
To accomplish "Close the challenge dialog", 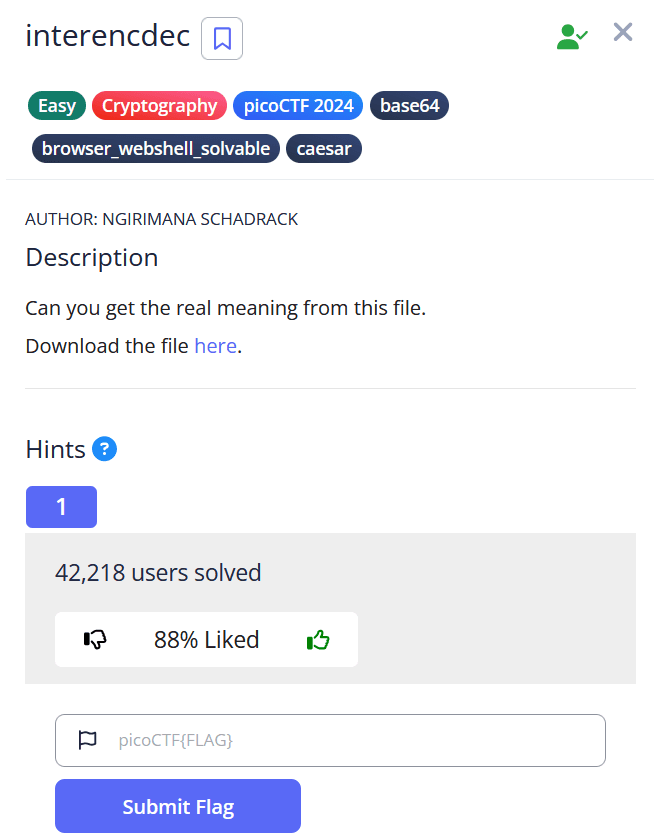I will click(623, 33).
